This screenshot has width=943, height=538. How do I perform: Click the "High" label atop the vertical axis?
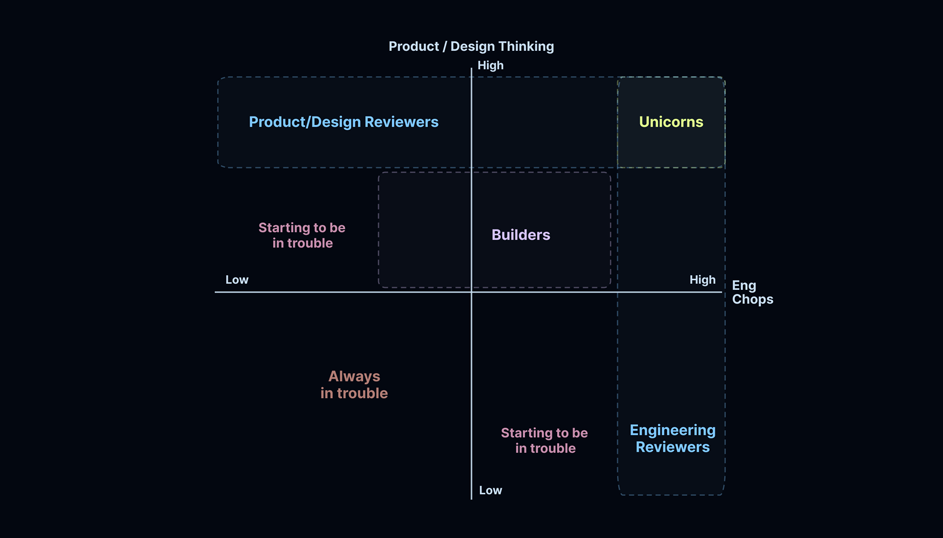tap(490, 66)
